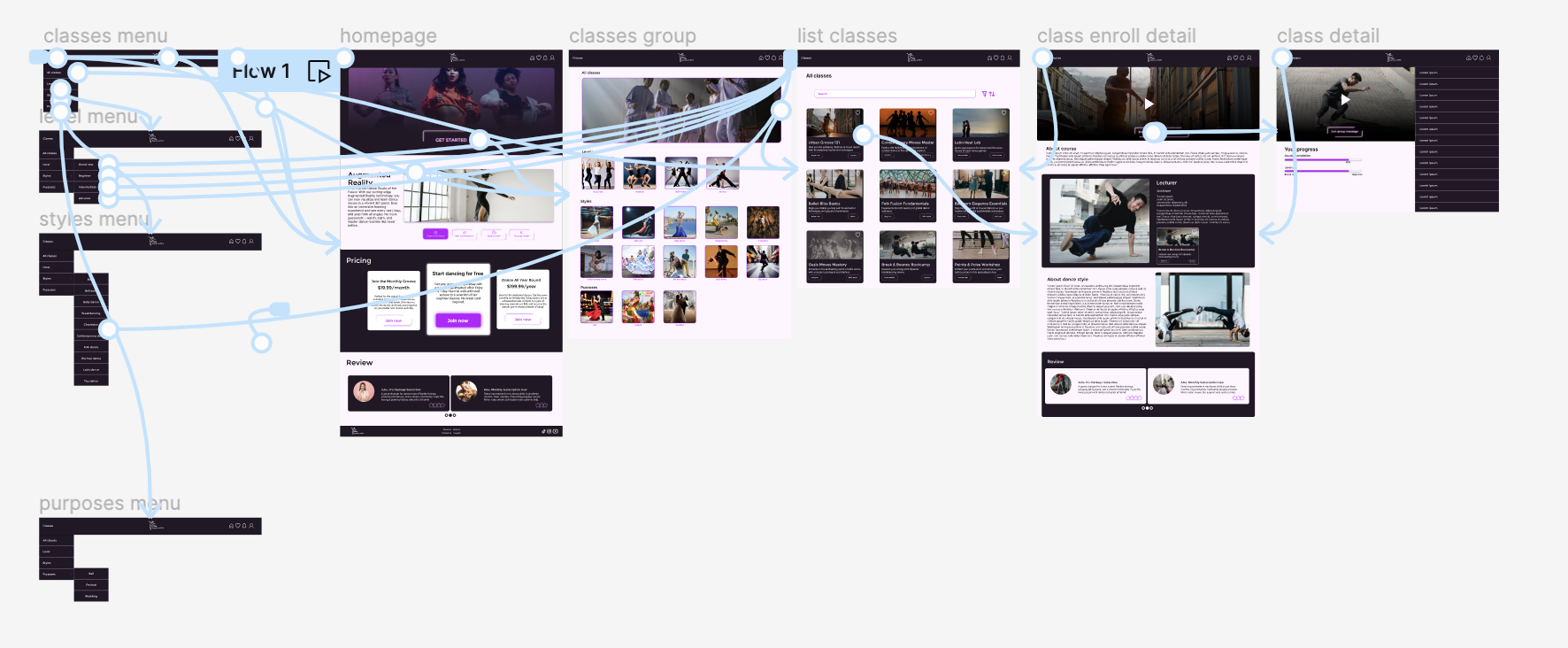Click the search field in list classes
The height and width of the screenshot is (648, 1568).
(895, 94)
